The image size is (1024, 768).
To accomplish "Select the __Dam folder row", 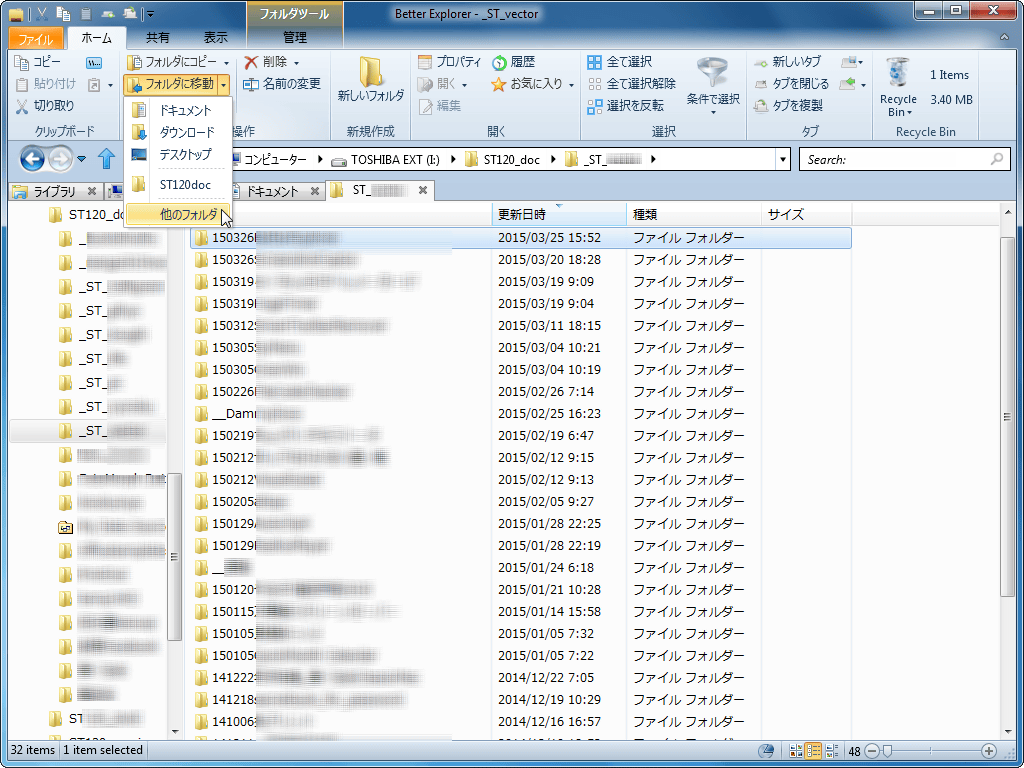I will pos(521,414).
